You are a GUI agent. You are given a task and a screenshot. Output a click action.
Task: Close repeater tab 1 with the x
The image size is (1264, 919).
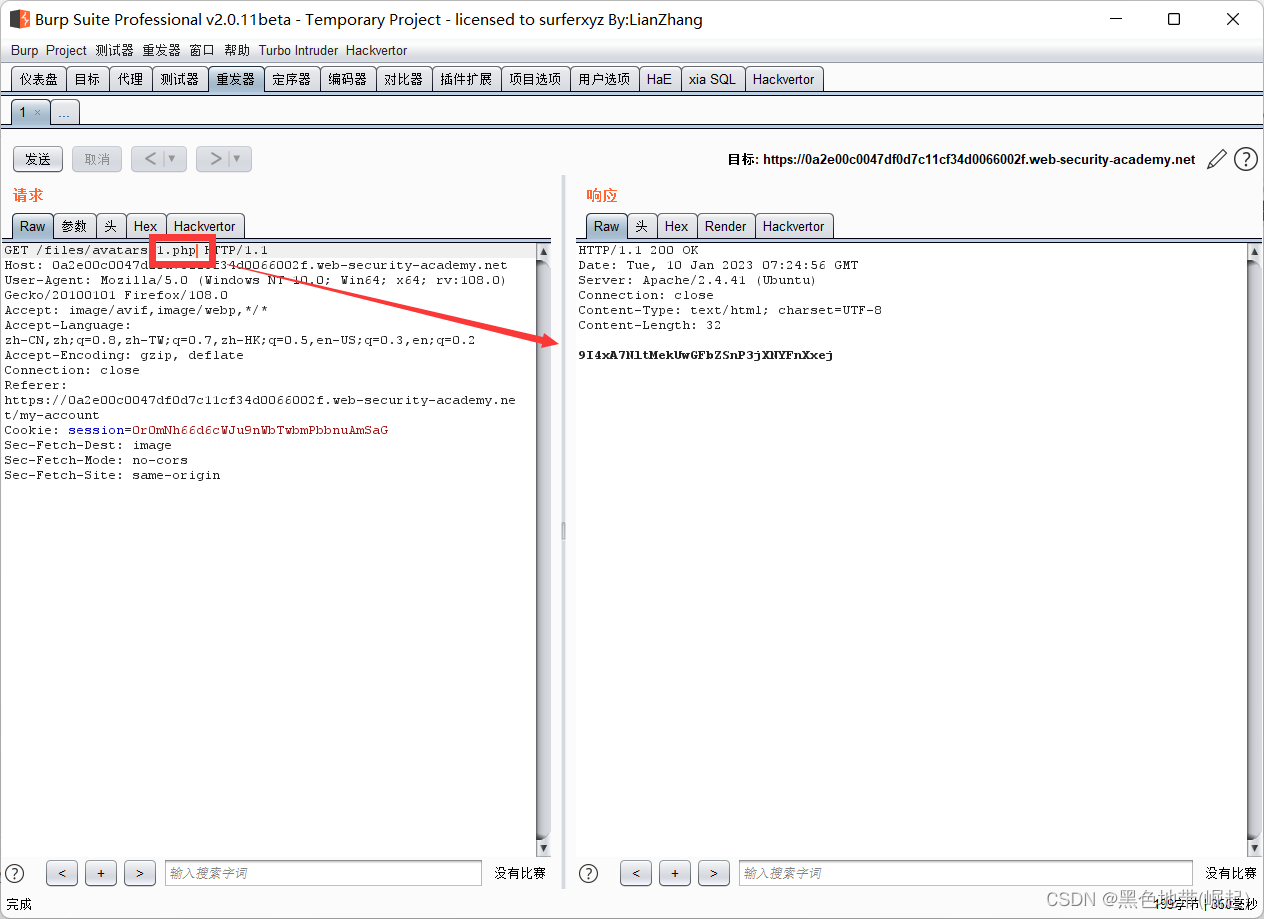(38, 113)
